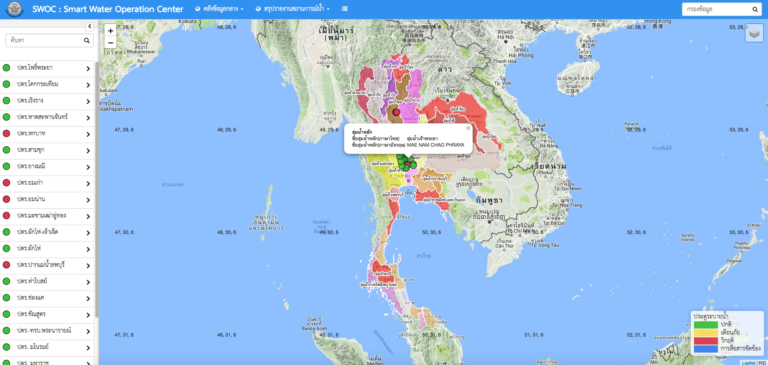Close the MAE NAM CHAO PHRAYA popup
The width and height of the screenshot is (768, 365).
468,127
